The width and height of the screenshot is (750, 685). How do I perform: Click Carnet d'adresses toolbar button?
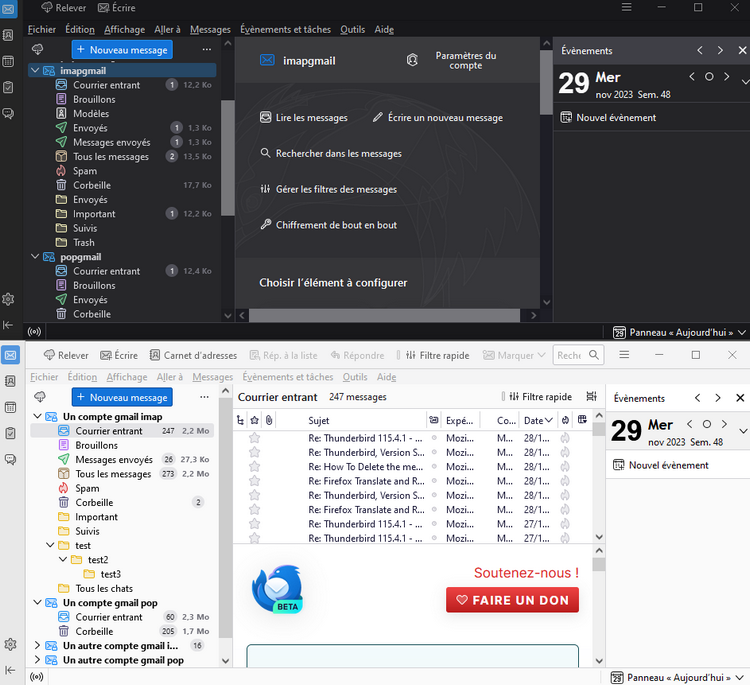pos(193,355)
